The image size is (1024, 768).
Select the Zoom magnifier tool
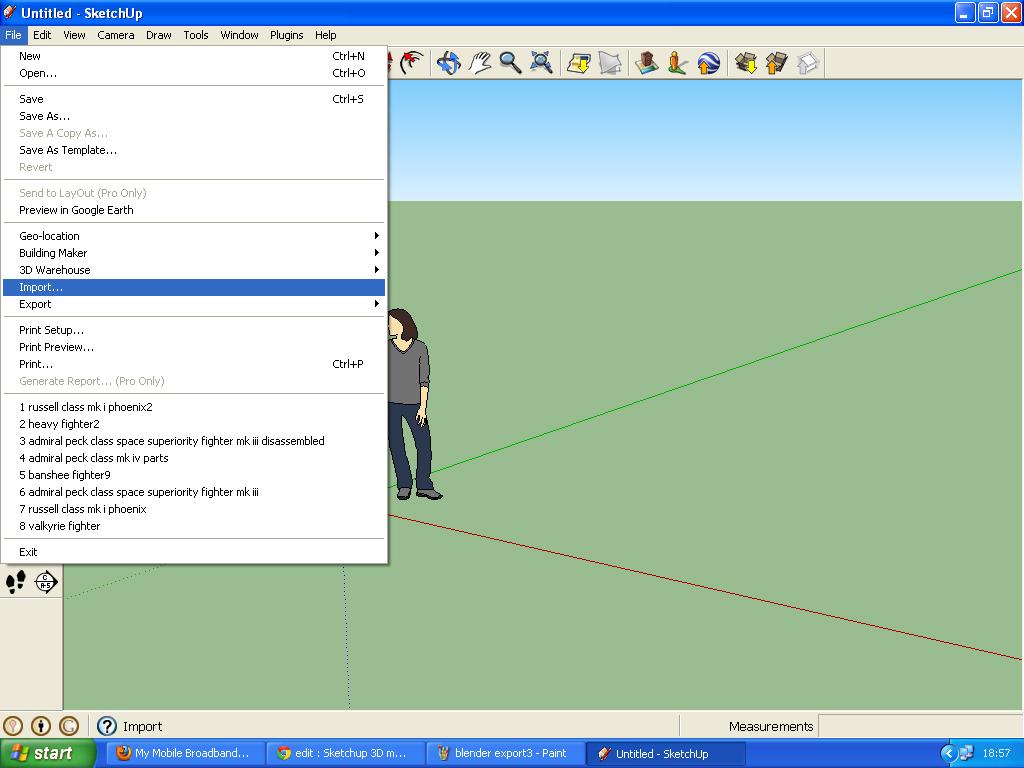point(510,63)
